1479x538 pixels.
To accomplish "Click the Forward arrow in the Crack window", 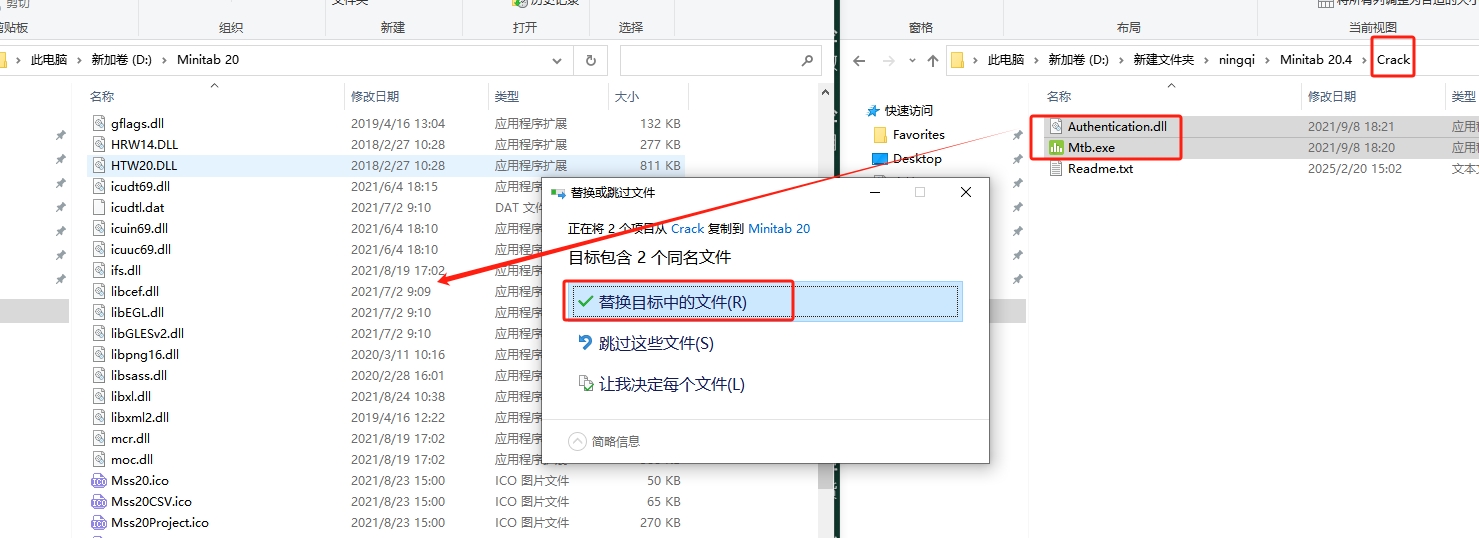I will (x=891, y=60).
